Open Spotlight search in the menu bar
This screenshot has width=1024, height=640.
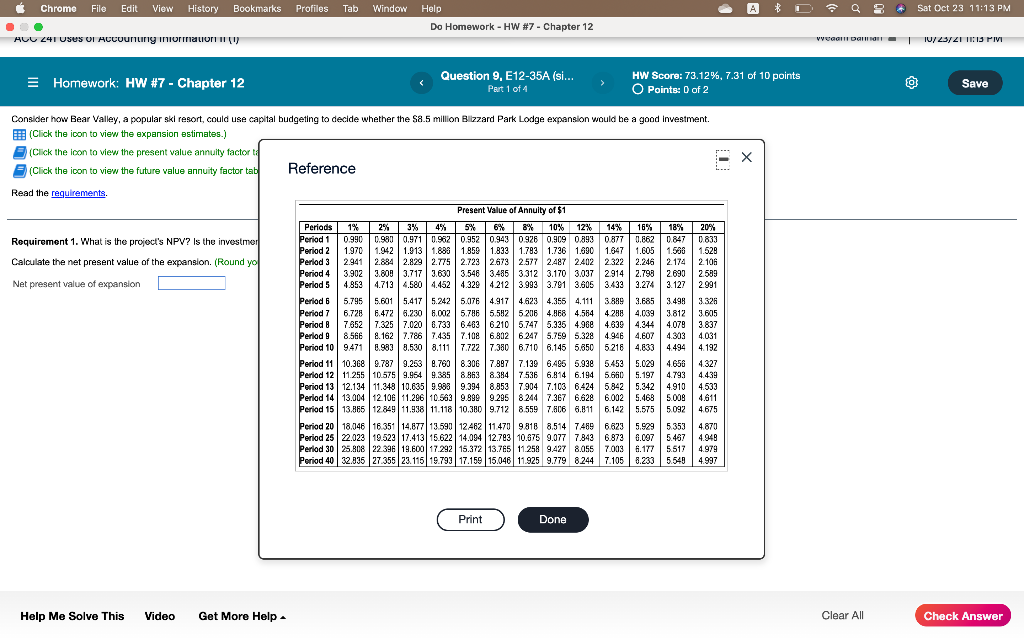[x=856, y=9]
